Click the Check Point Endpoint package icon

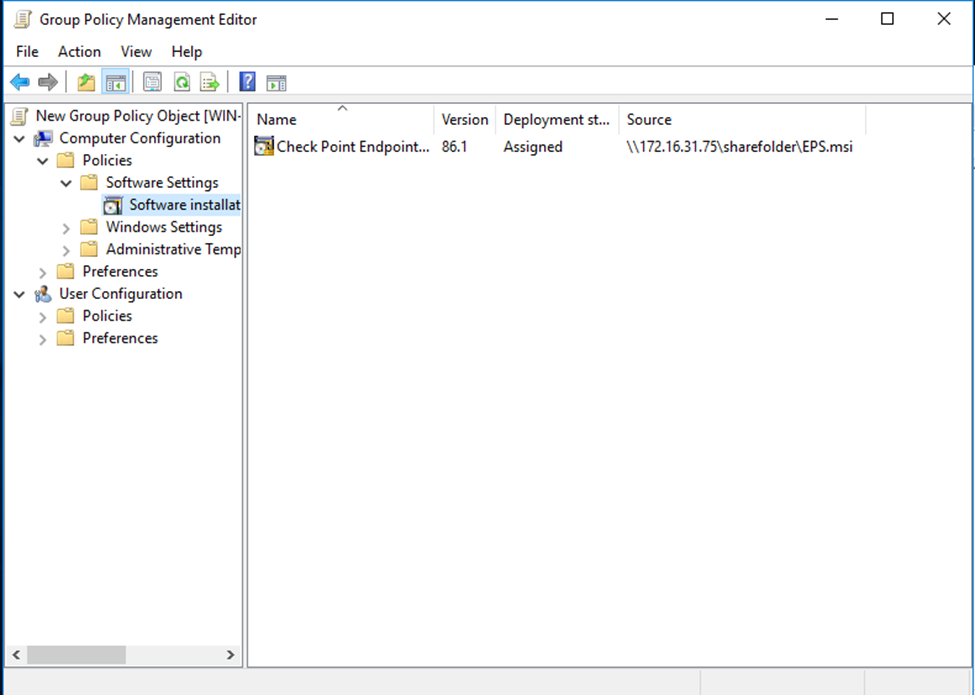(x=264, y=146)
